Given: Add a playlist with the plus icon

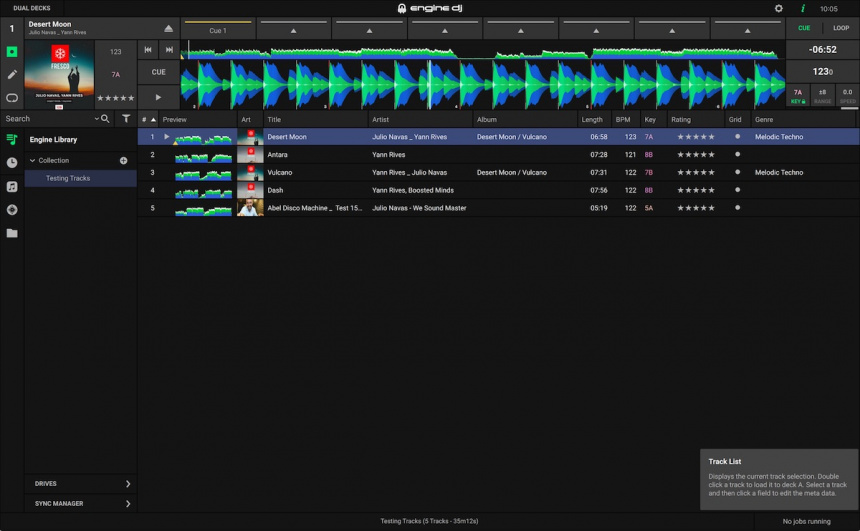Looking at the screenshot, I should coord(123,161).
